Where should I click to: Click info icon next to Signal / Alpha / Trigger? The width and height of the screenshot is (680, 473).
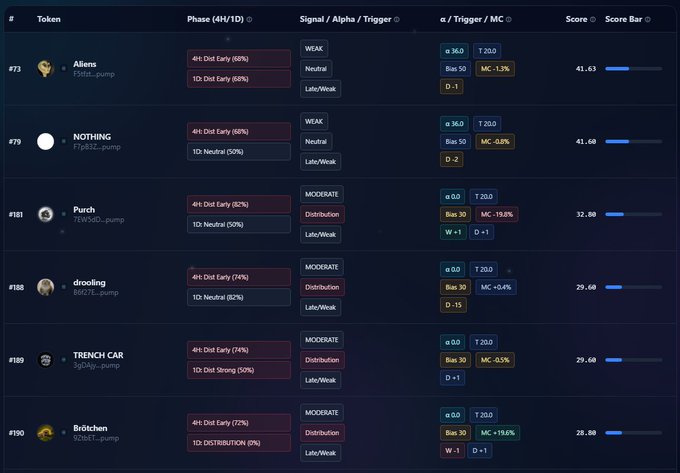[397, 20]
